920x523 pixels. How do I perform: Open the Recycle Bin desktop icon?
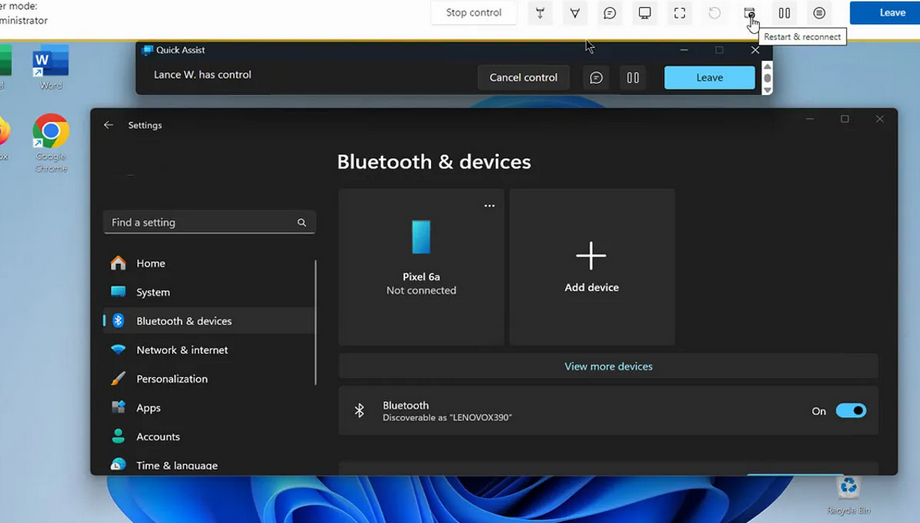click(x=848, y=496)
